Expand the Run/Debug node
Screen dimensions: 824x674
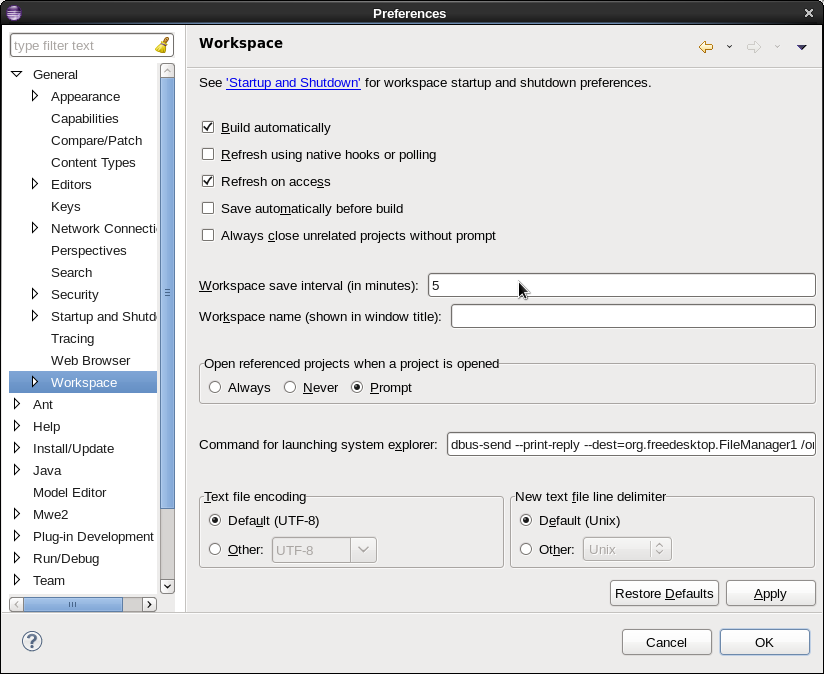pyautogui.click(x=17, y=557)
